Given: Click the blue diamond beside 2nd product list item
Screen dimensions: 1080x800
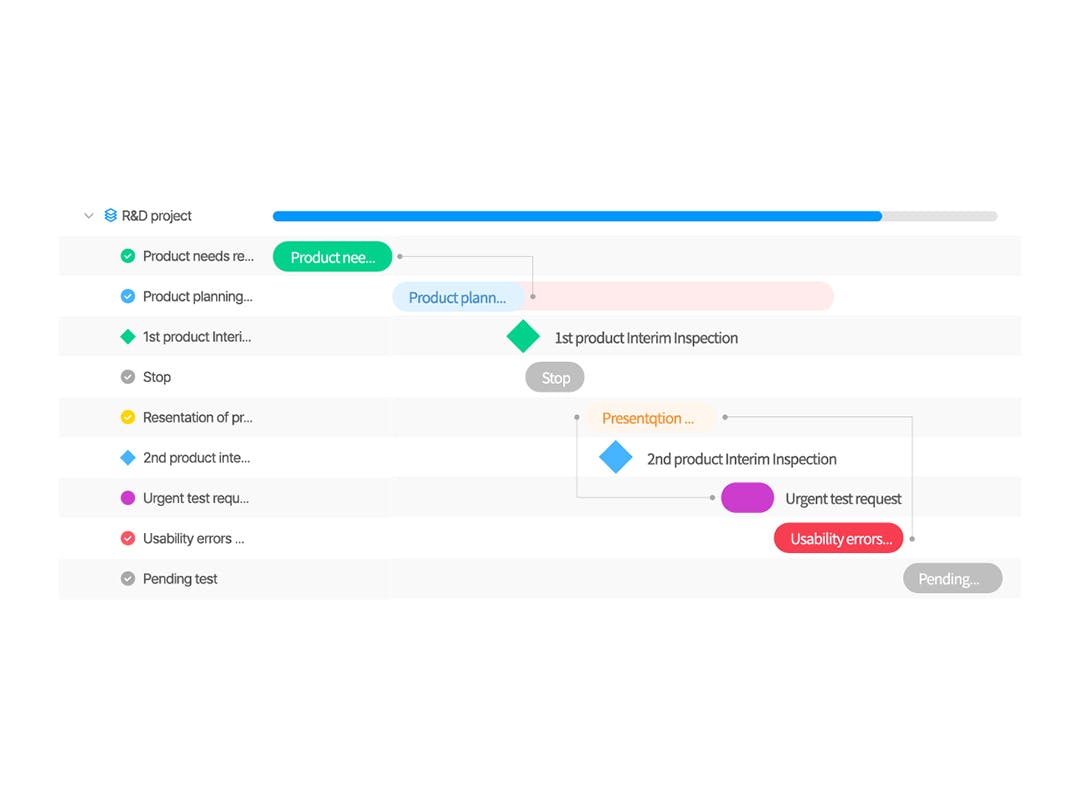Looking at the screenshot, I should [x=128, y=458].
